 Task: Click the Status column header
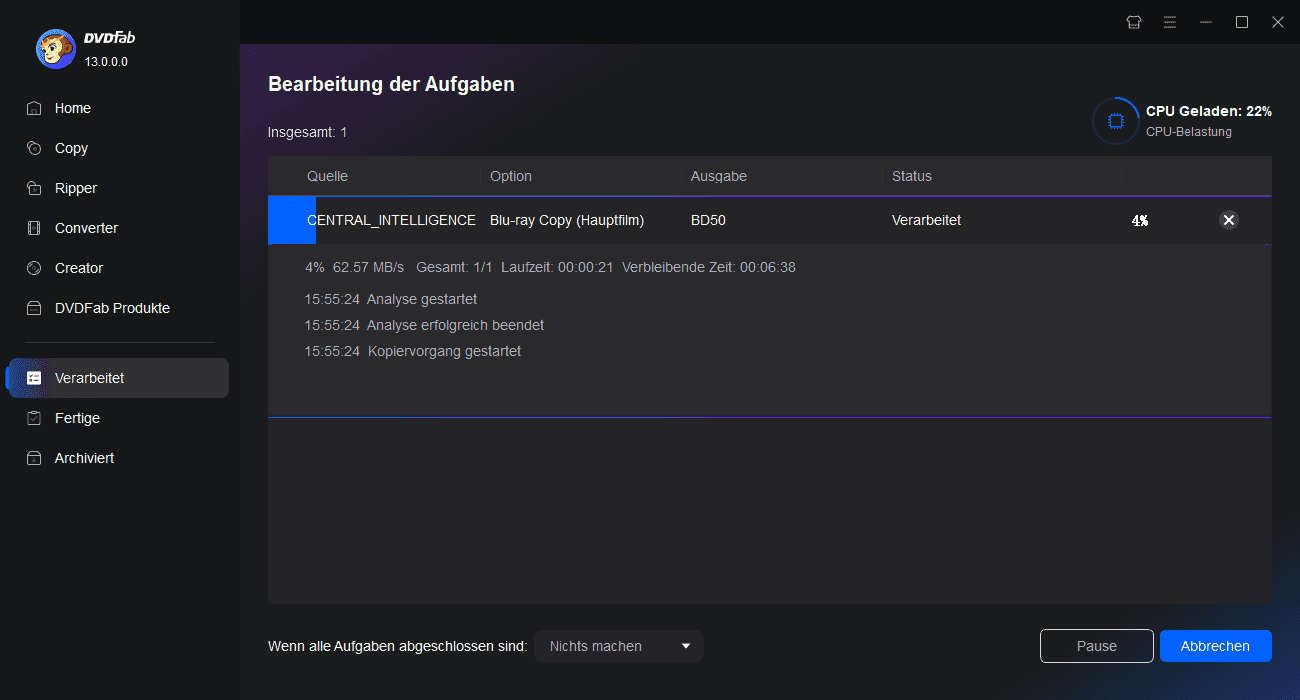click(x=912, y=176)
